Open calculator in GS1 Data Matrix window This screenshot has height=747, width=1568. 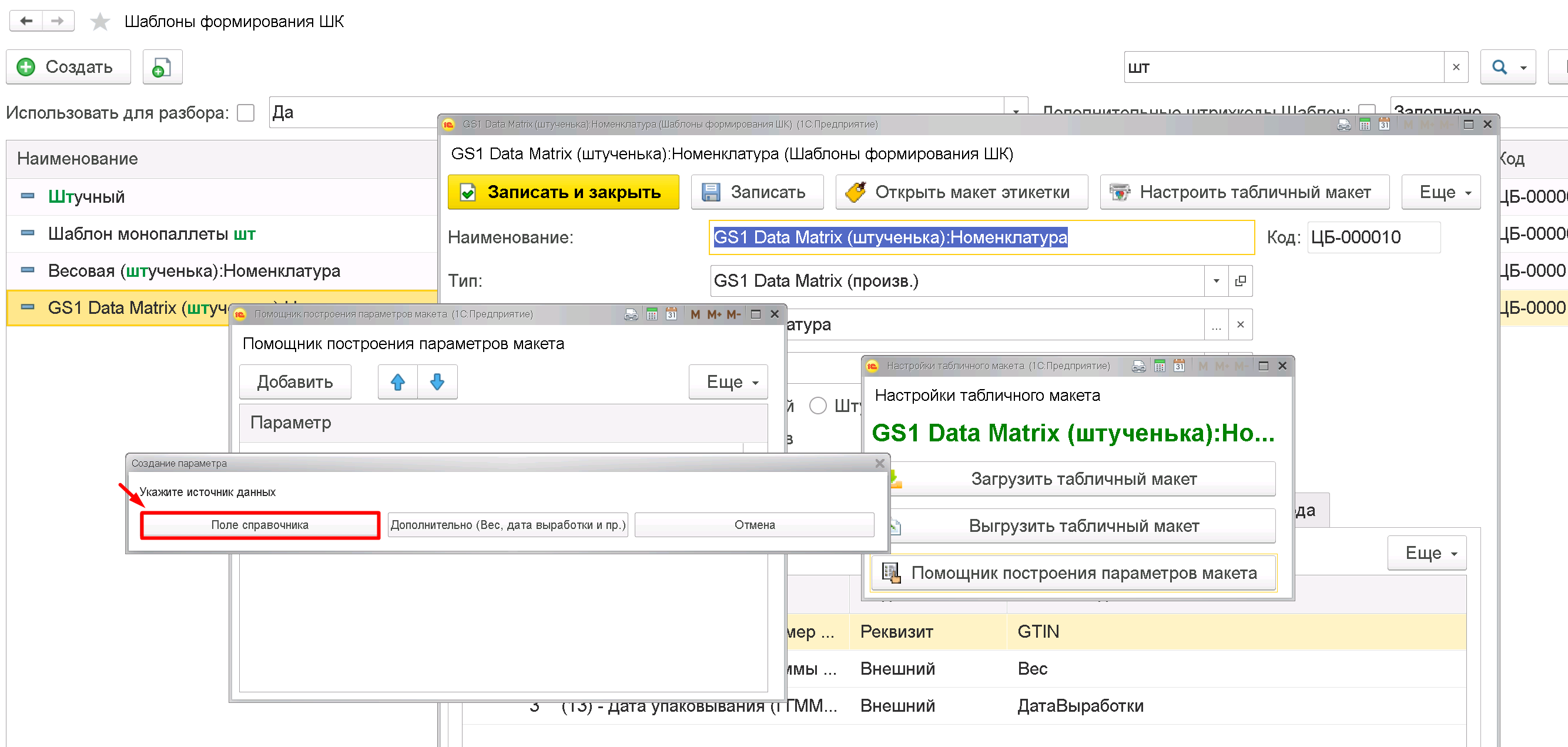click(x=1365, y=124)
